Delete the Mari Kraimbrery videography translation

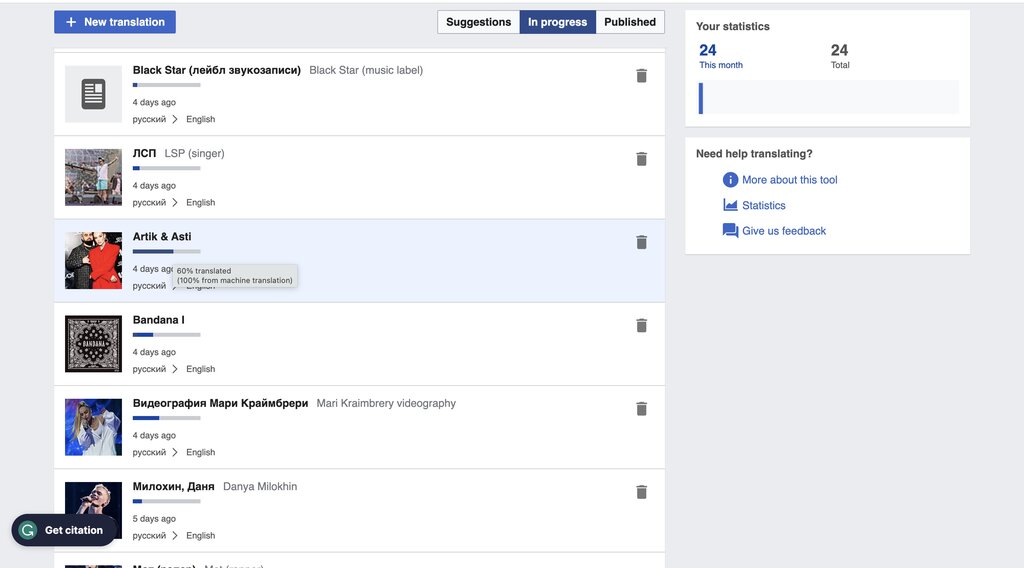[x=641, y=409]
